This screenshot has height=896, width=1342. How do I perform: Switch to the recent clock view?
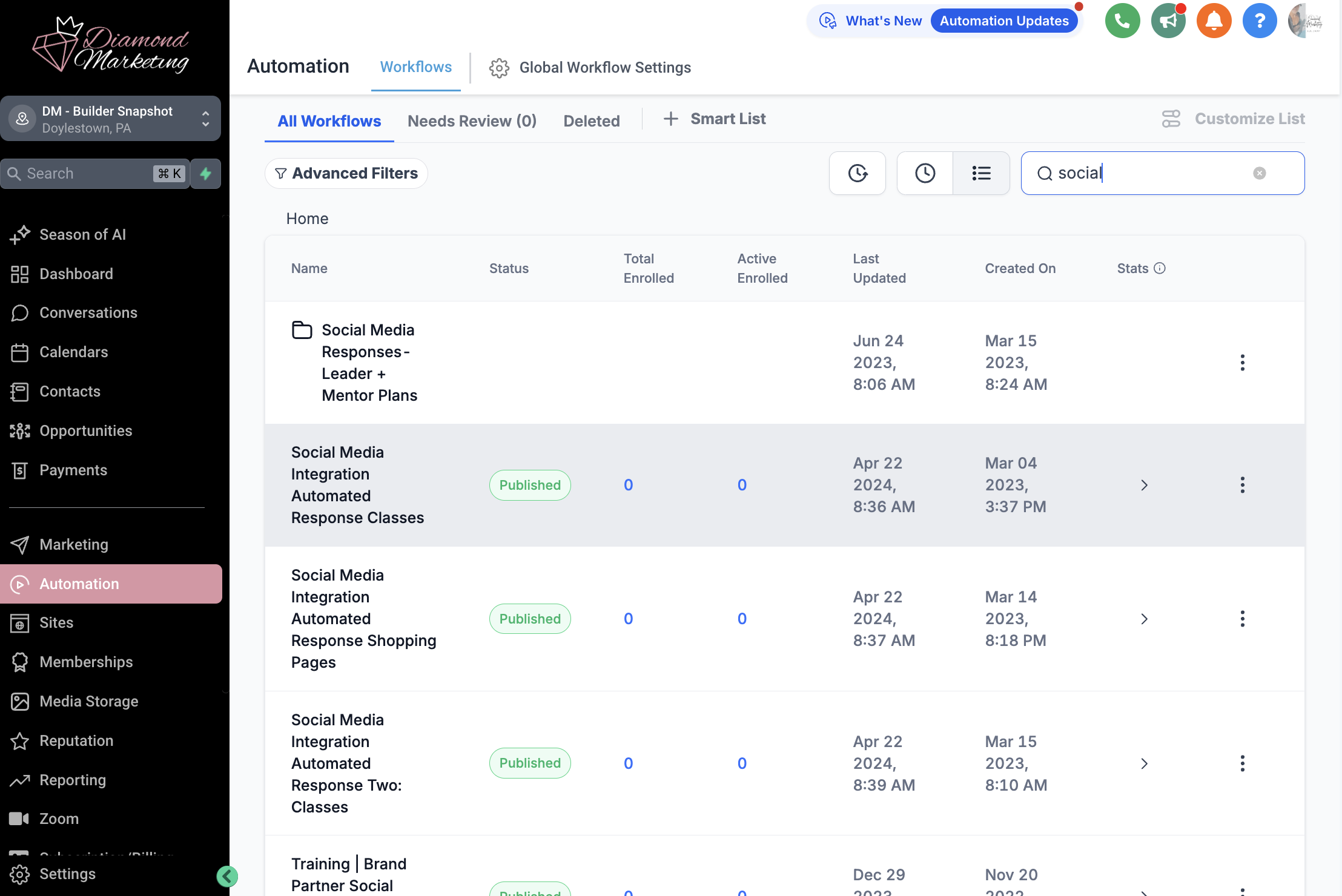tap(925, 173)
